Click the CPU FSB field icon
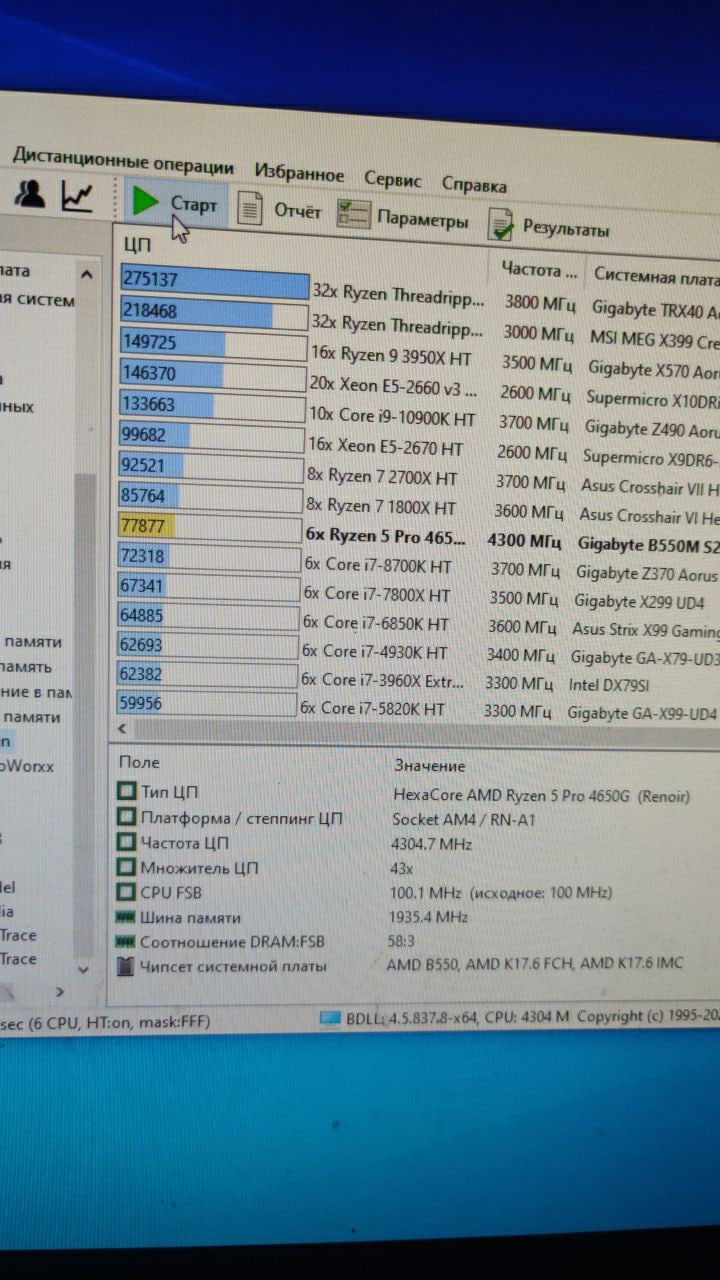 click(x=126, y=892)
